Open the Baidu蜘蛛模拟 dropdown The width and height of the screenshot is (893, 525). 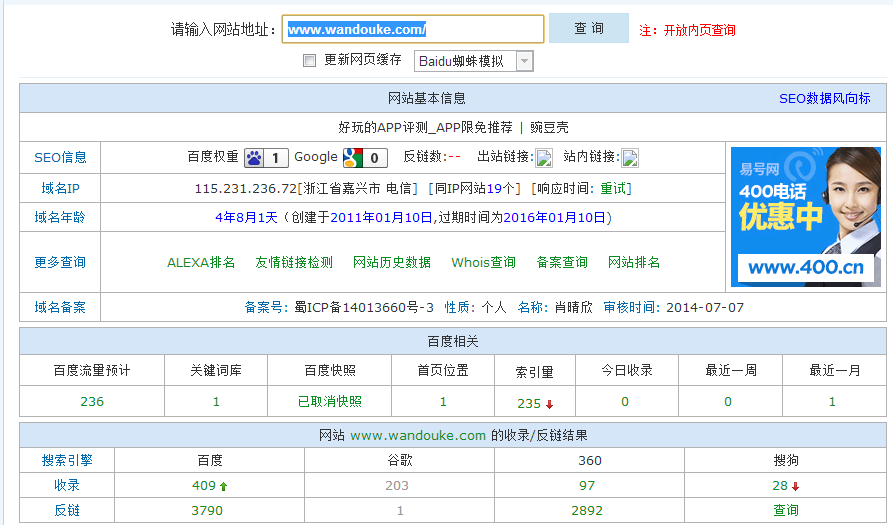click(474, 61)
